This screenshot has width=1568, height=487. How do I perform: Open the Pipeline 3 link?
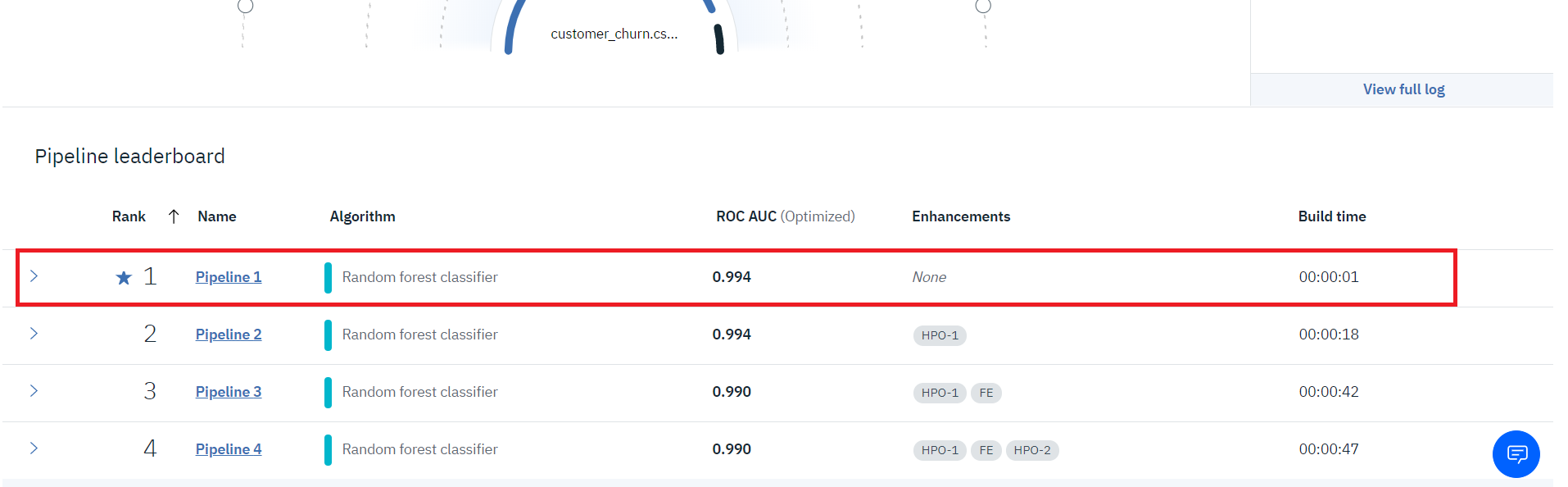(229, 392)
